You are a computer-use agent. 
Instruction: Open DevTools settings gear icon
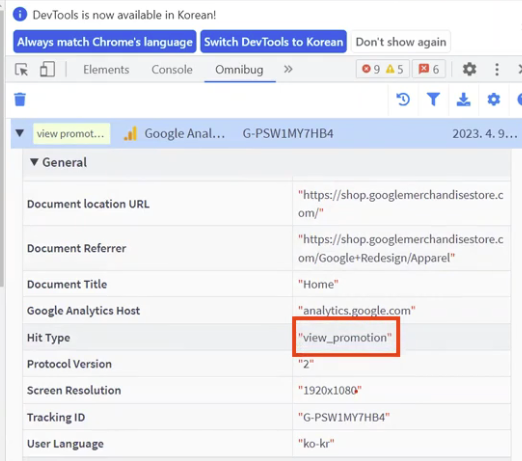(x=469, y=69)
